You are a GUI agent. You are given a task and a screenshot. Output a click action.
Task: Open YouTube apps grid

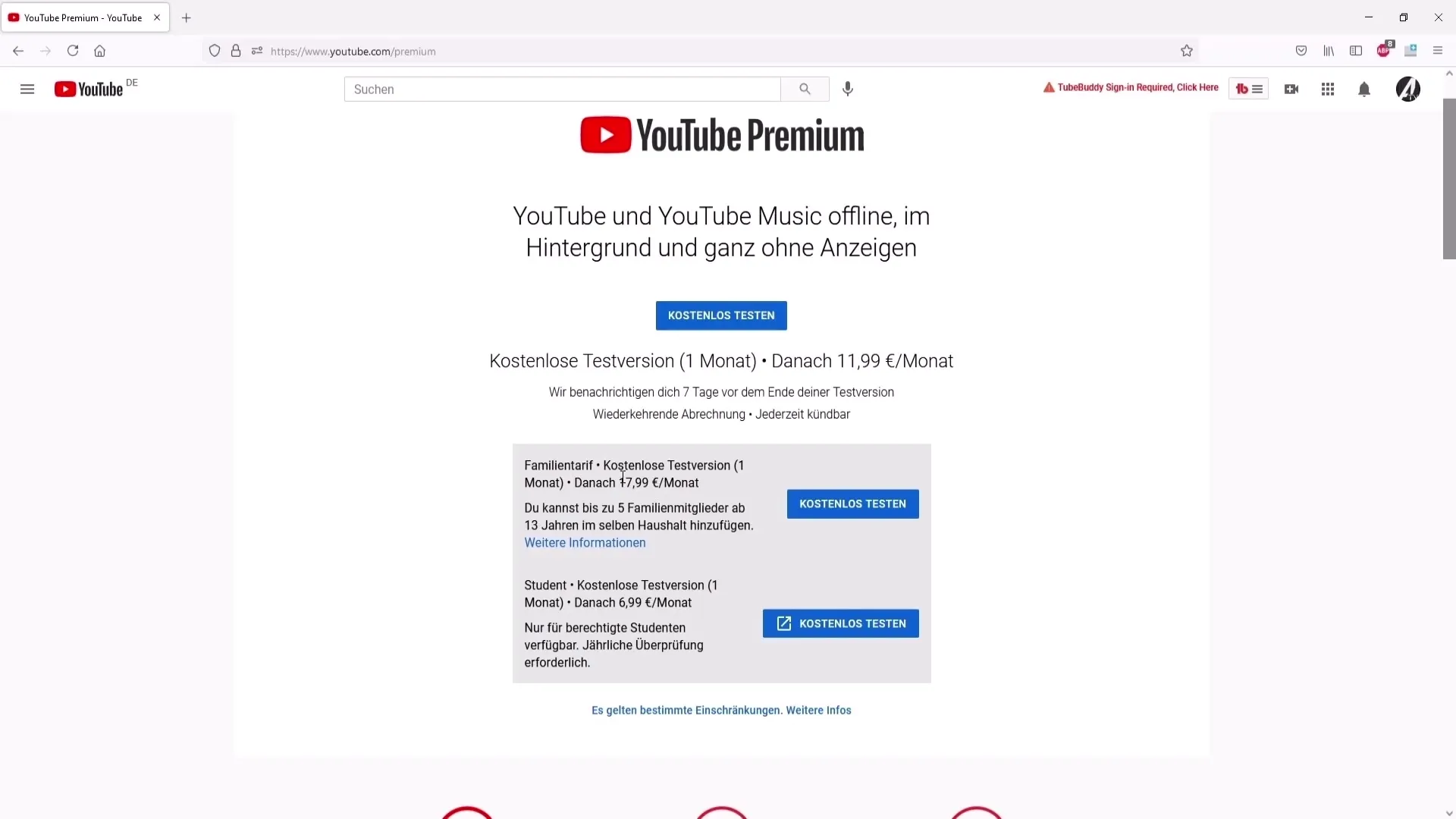1328,89
